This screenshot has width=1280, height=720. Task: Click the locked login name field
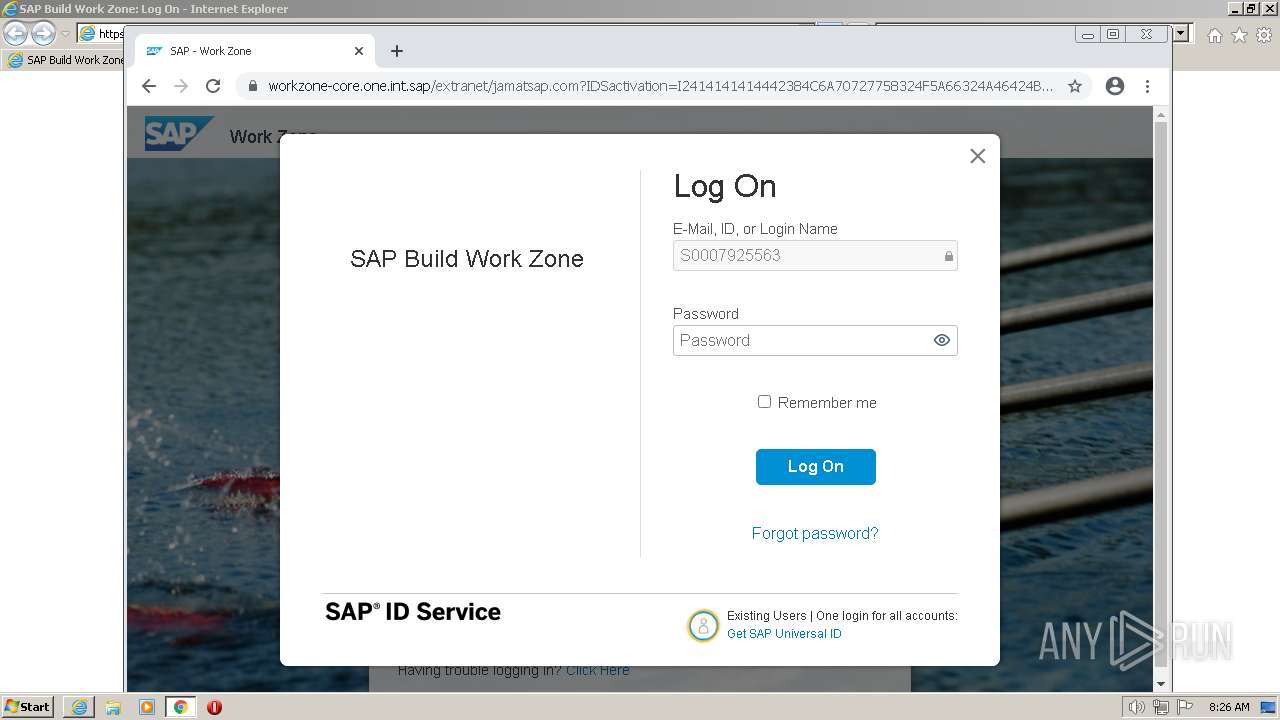[815, 255]
